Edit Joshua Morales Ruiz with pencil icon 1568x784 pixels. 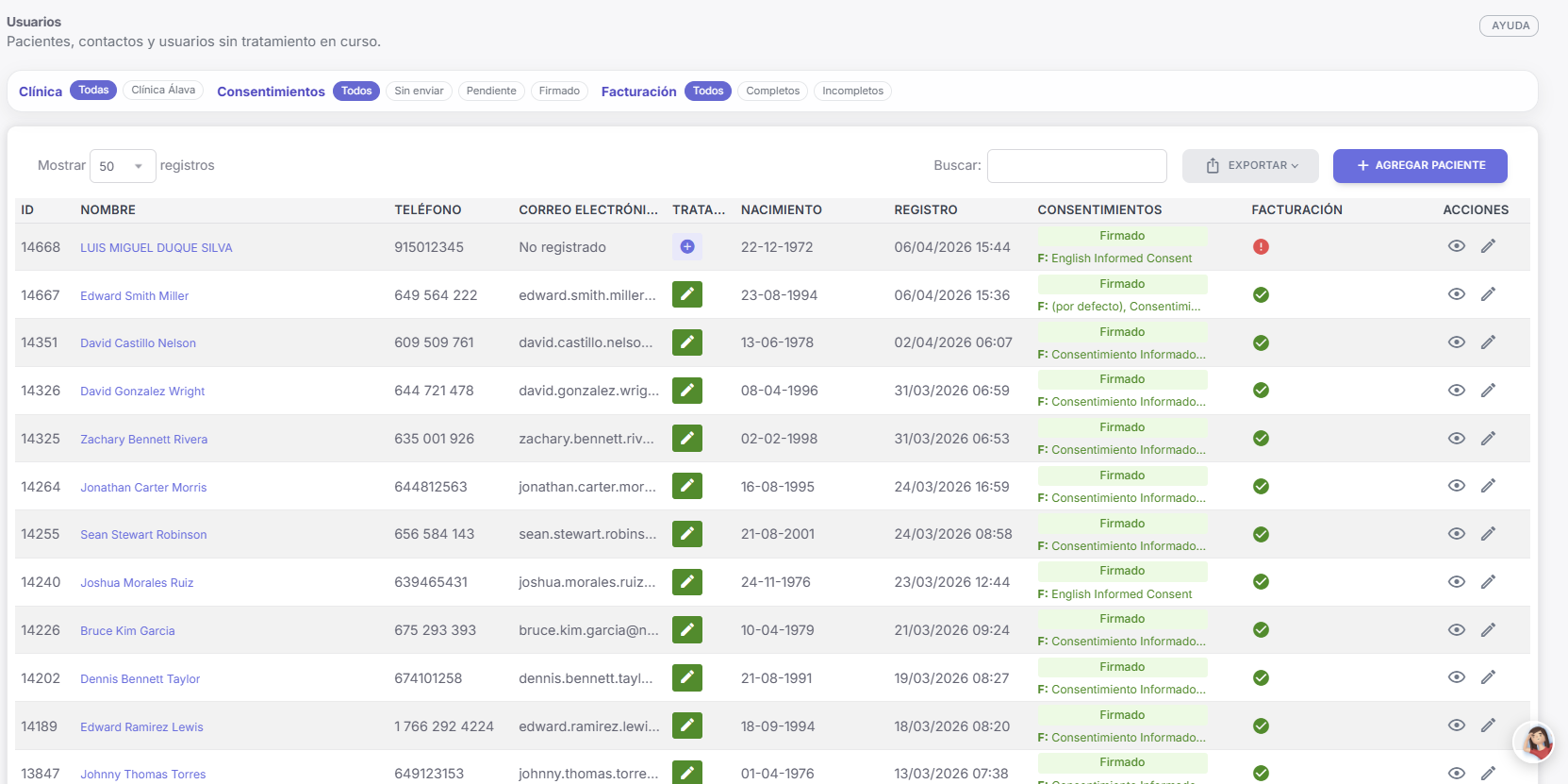pyautogui.click(x=1488, y=582)
